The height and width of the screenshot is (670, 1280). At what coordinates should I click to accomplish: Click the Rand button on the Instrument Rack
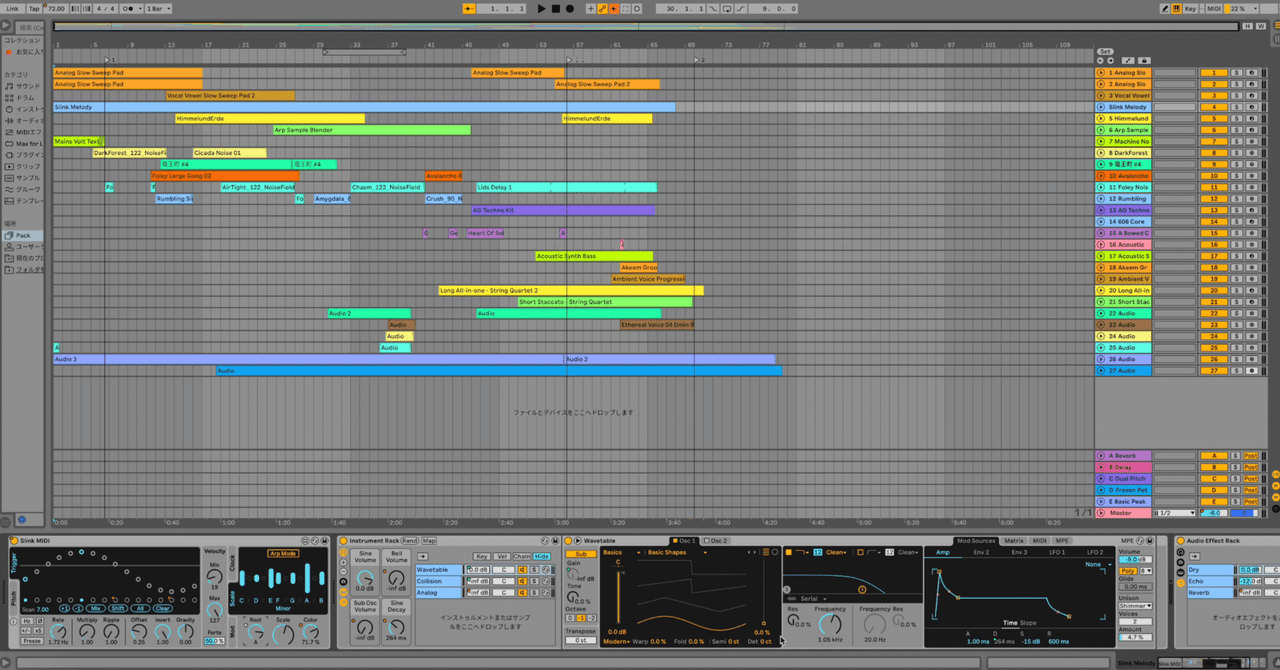[410, 540]
